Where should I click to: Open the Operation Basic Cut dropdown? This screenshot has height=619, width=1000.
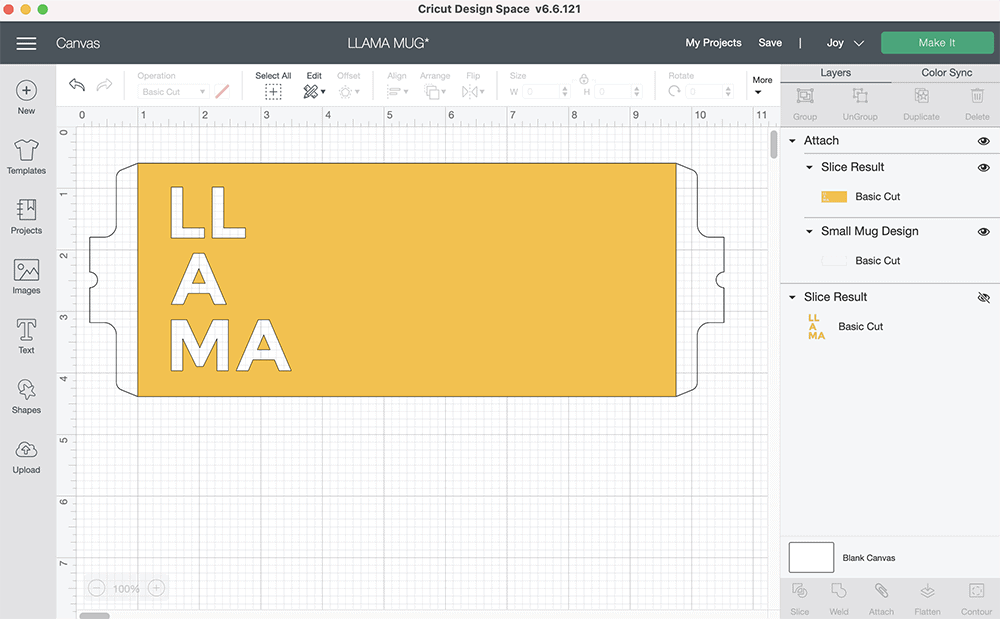pyautogui.click(x=173, y=92)
